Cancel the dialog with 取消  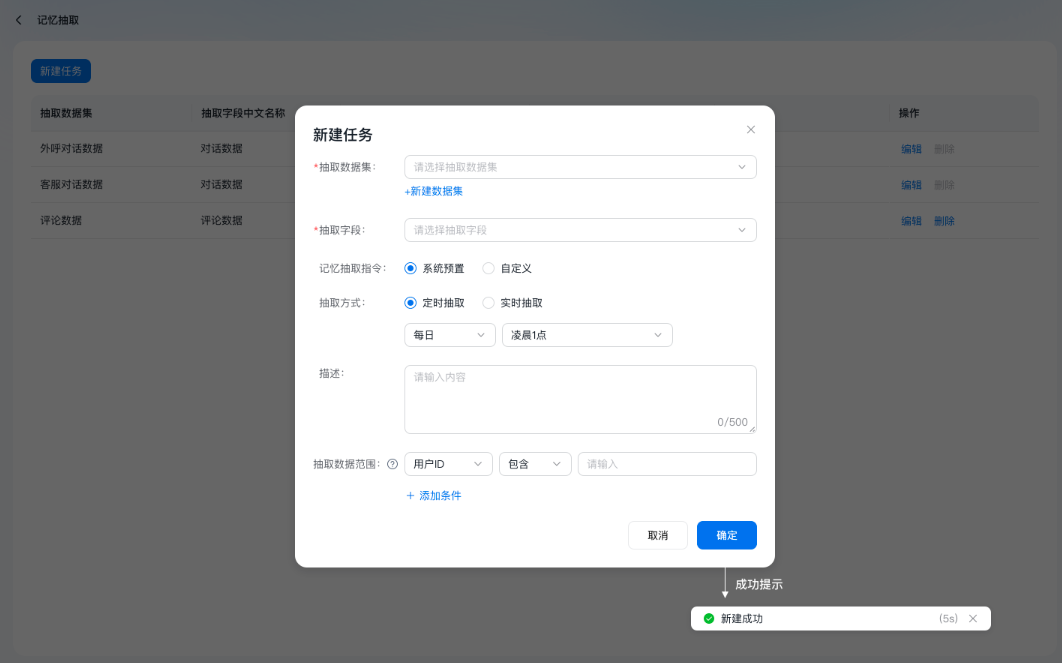657,535
